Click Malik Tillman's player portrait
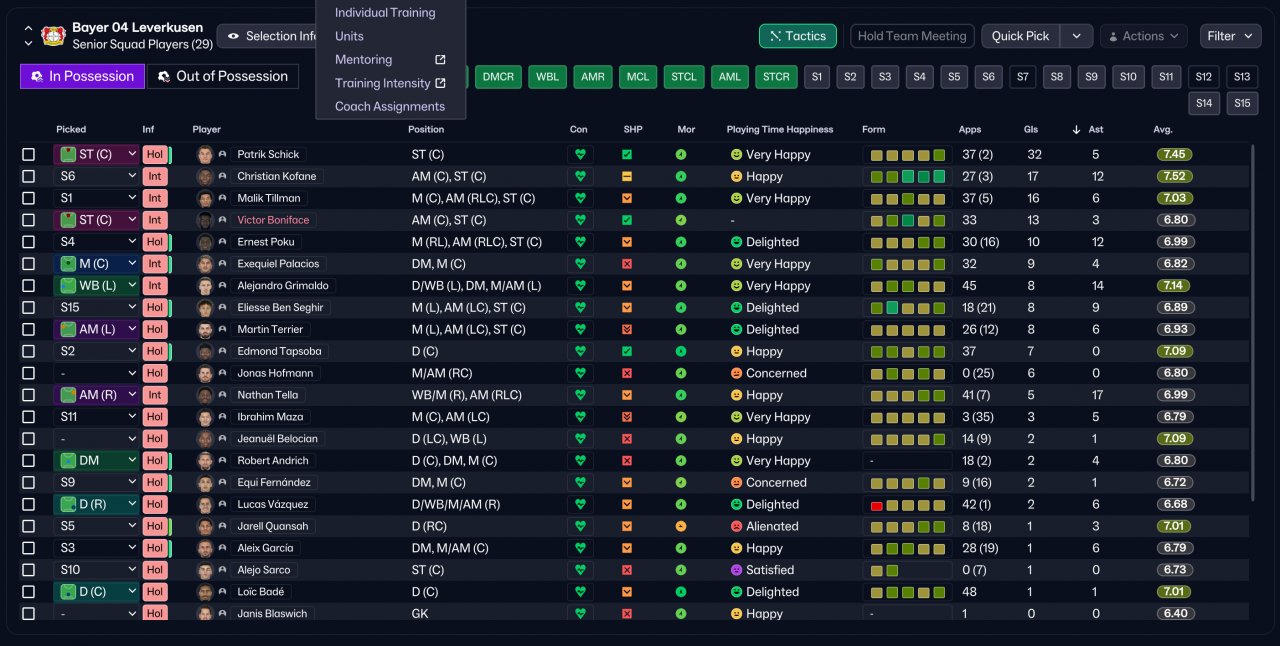 tap(205, 199)
